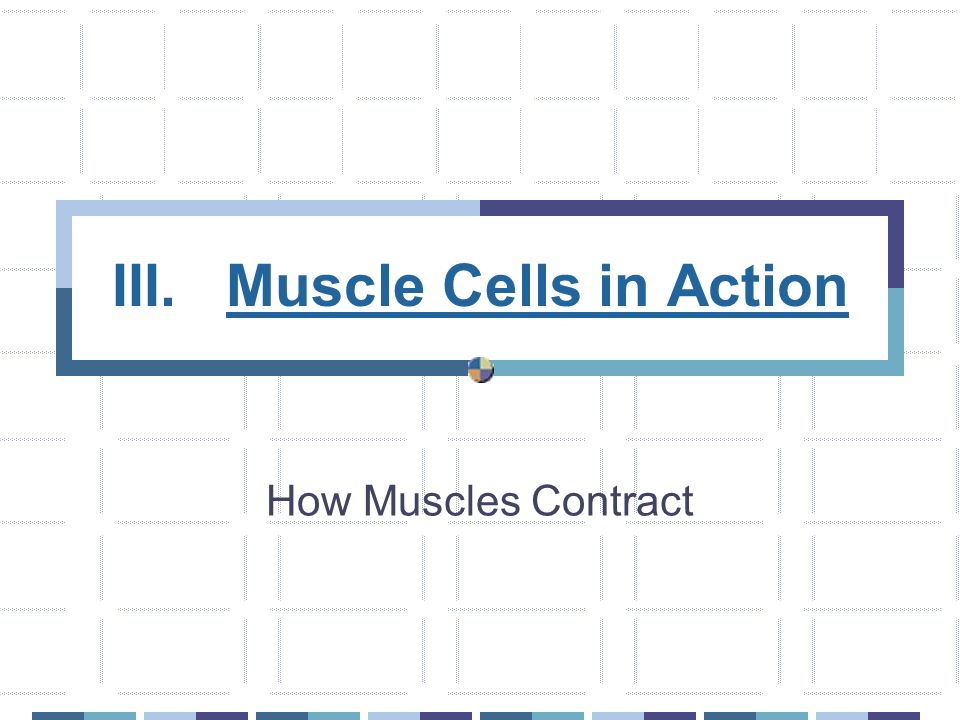Pick the rightmost teal block in bottom strip

point(782,716)
